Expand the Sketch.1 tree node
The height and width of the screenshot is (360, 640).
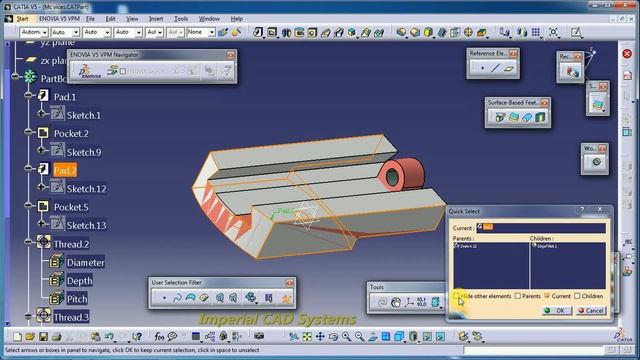coord(41,113)
